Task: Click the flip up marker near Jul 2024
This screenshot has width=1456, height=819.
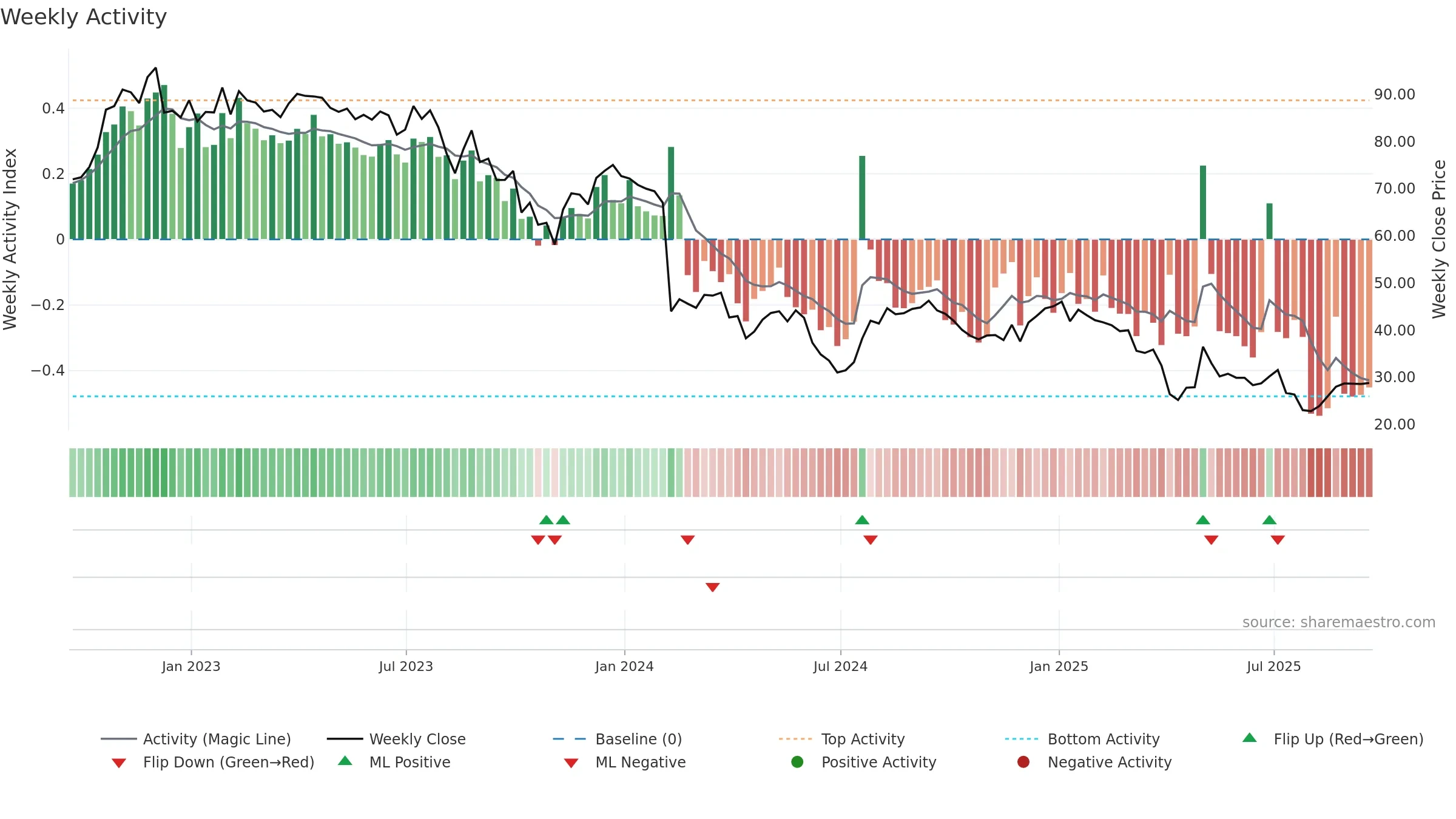Action: click(x=862, y=520)
